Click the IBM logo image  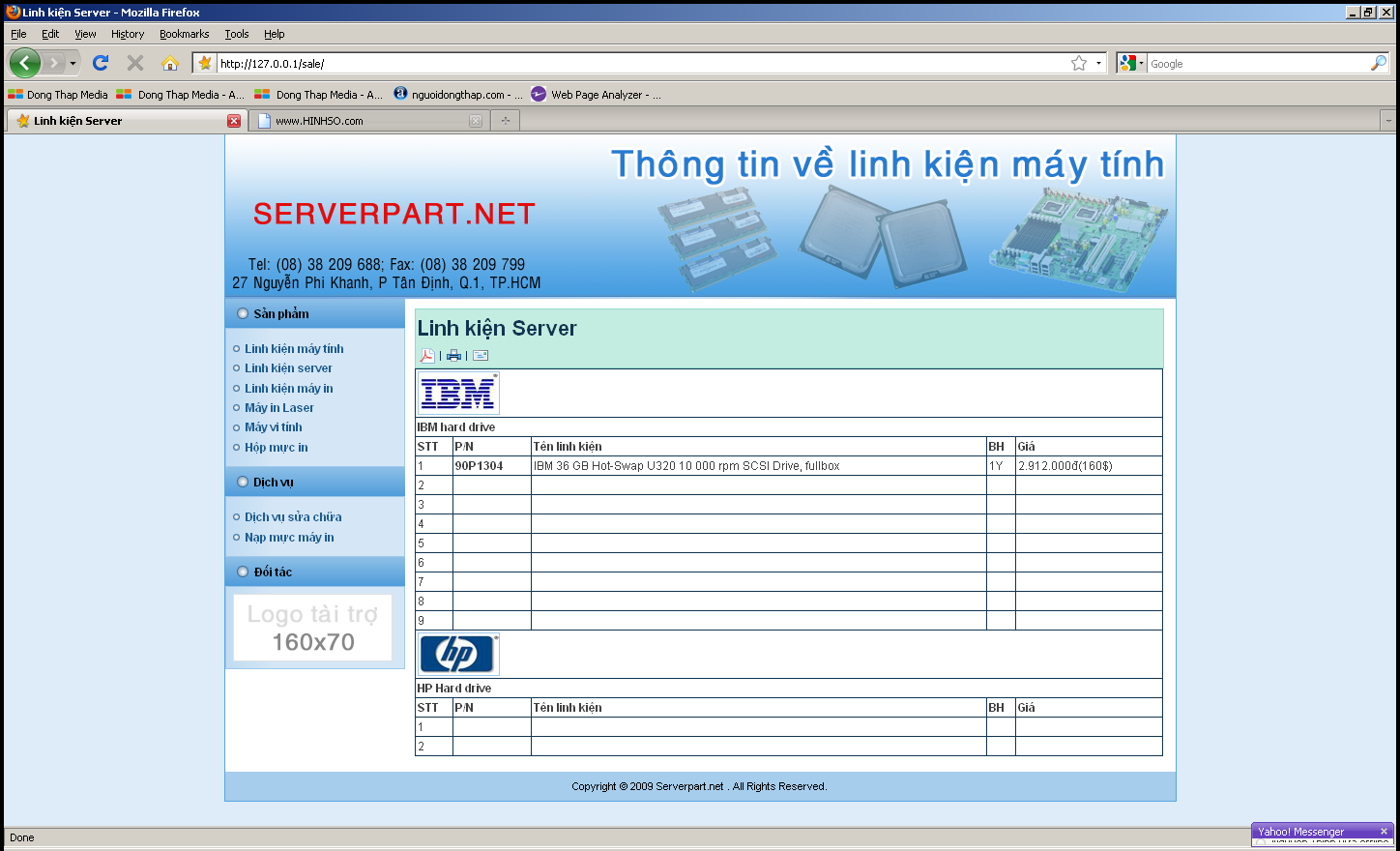tap(458, 394)
